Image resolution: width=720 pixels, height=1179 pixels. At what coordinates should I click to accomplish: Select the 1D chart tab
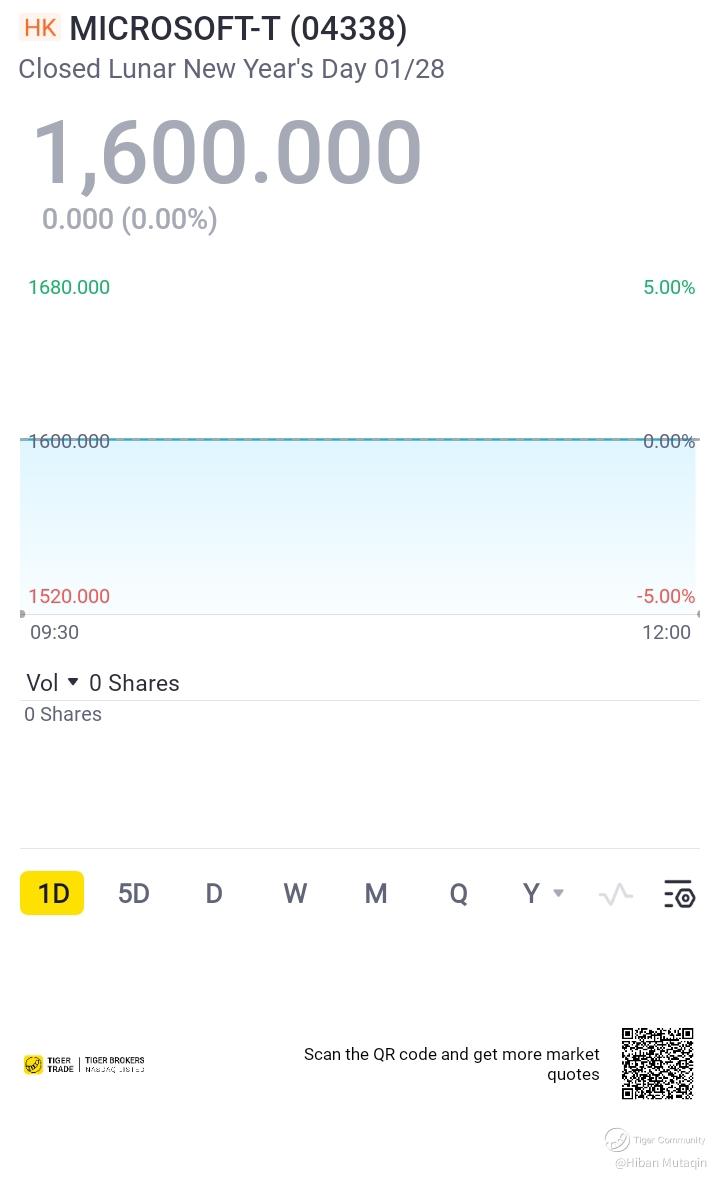53,893
